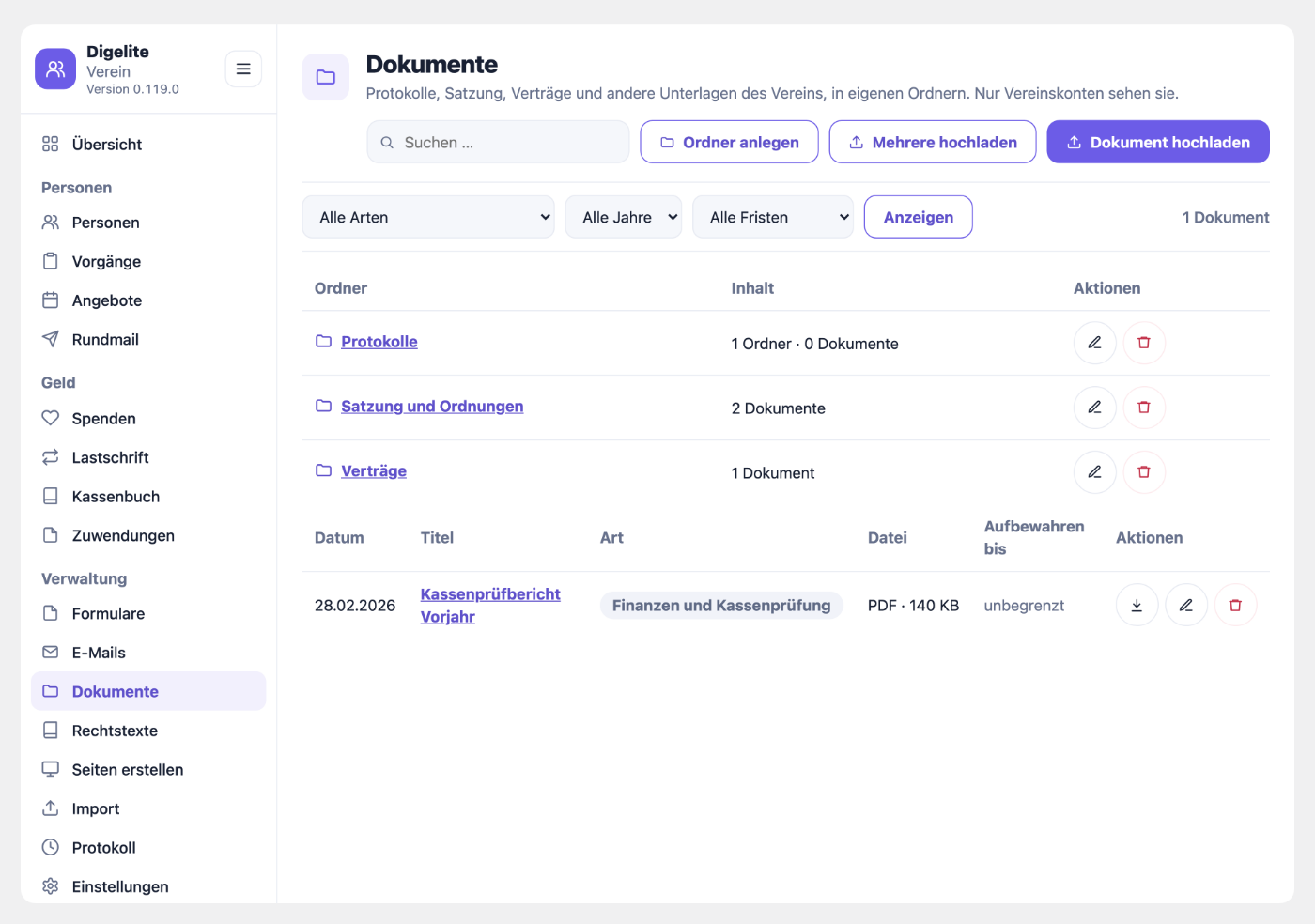This screenshot has width=1315, height=924.
Task: Download the Kassenprüfbericht Vorjahr PDF
Action: 1137,606
